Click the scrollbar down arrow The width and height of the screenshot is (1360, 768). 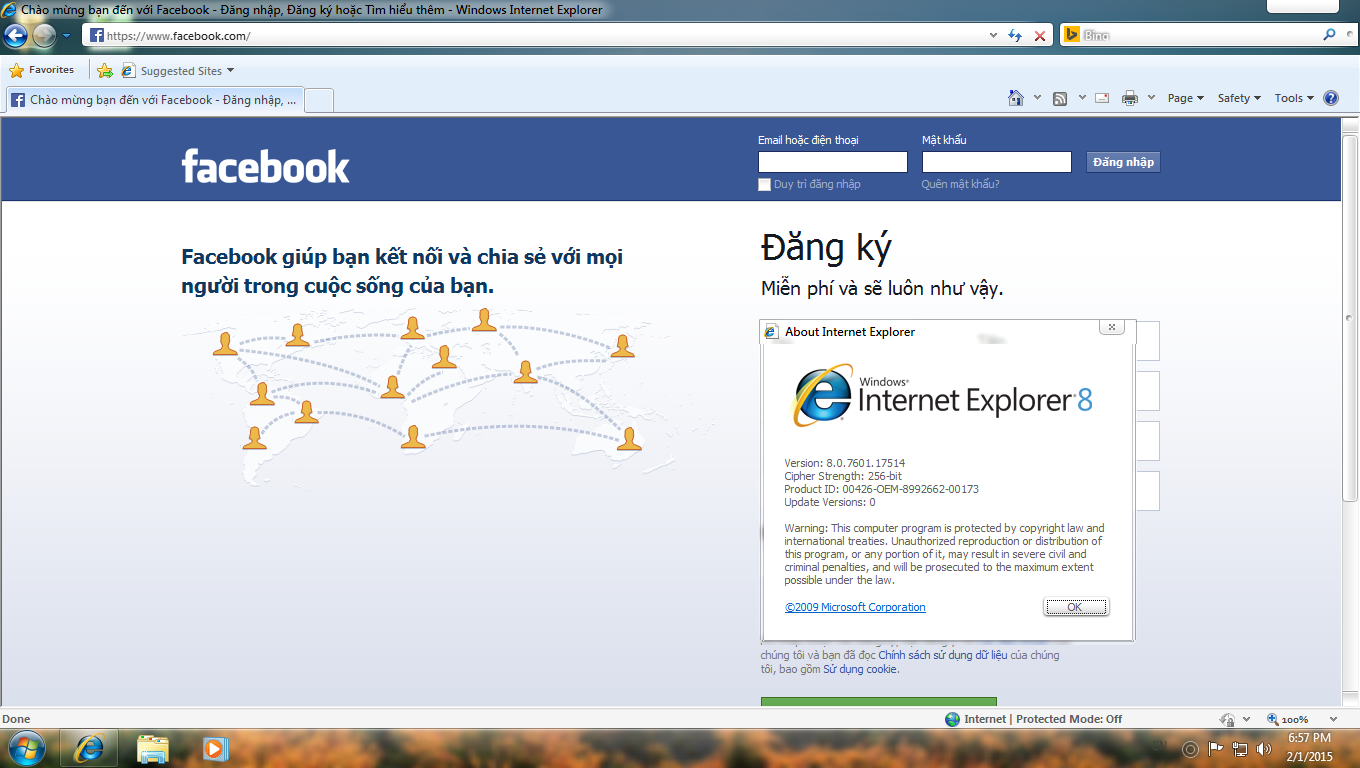(x=1350, y=701)
